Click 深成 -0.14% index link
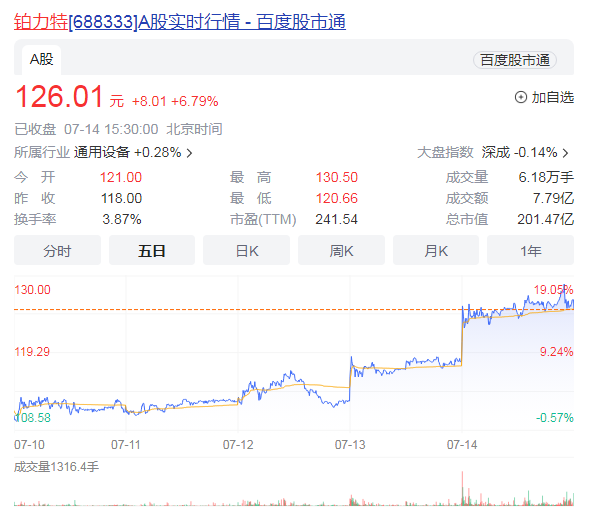This screenshot has height=516, width=591. tap(519, 152)
